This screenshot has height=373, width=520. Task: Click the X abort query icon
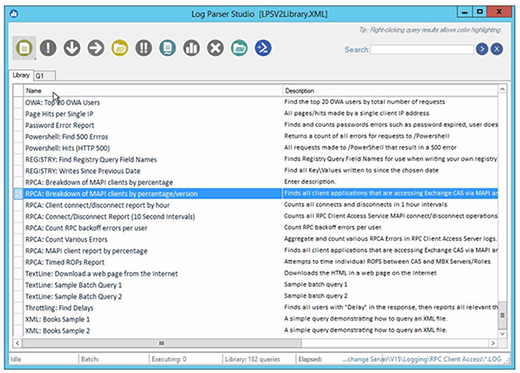(215, 48)
